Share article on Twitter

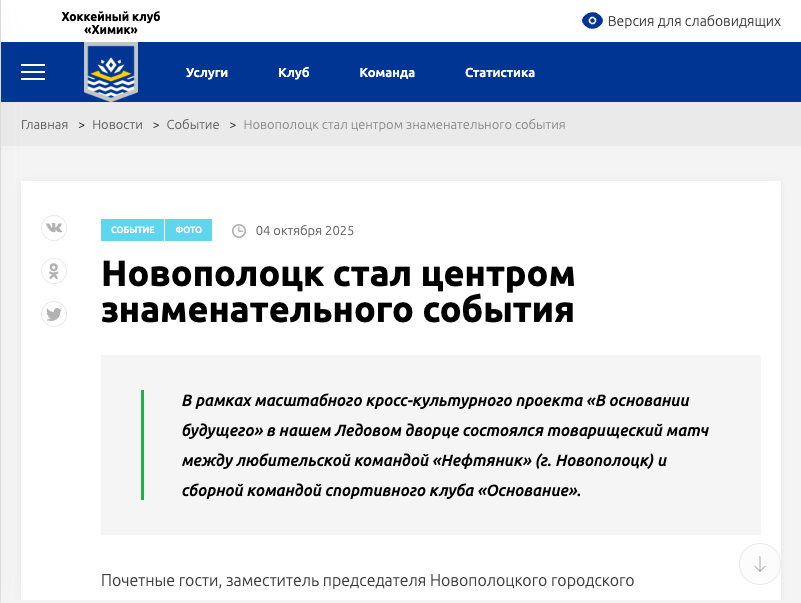coord(54,314)
